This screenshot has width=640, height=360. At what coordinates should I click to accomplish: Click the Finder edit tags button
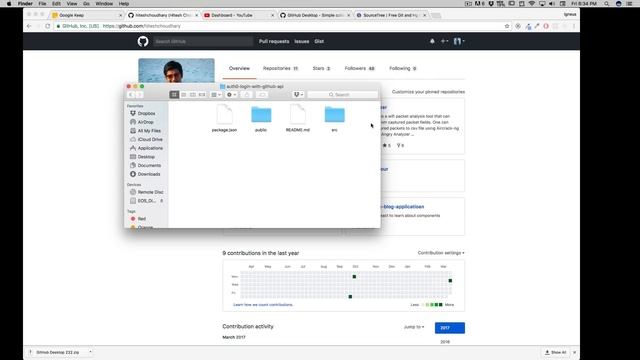click(262, 95)
